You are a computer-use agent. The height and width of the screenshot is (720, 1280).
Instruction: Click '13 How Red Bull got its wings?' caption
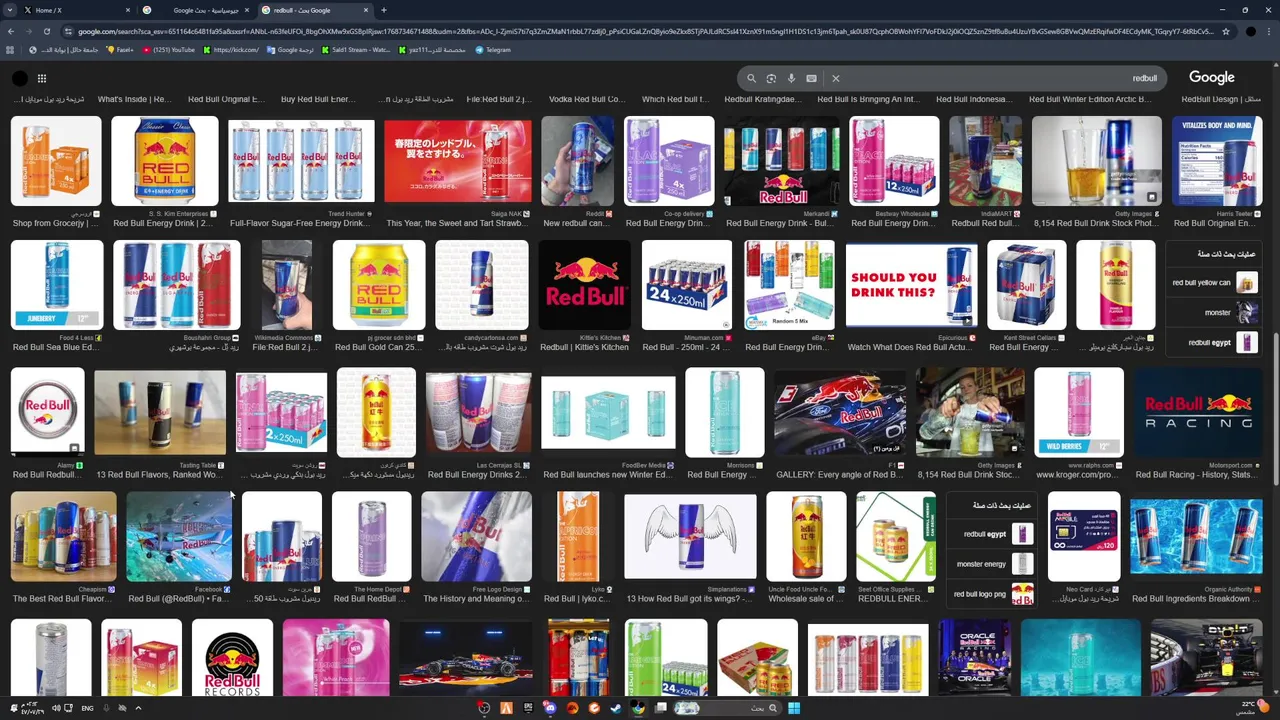tap(690, 598)
